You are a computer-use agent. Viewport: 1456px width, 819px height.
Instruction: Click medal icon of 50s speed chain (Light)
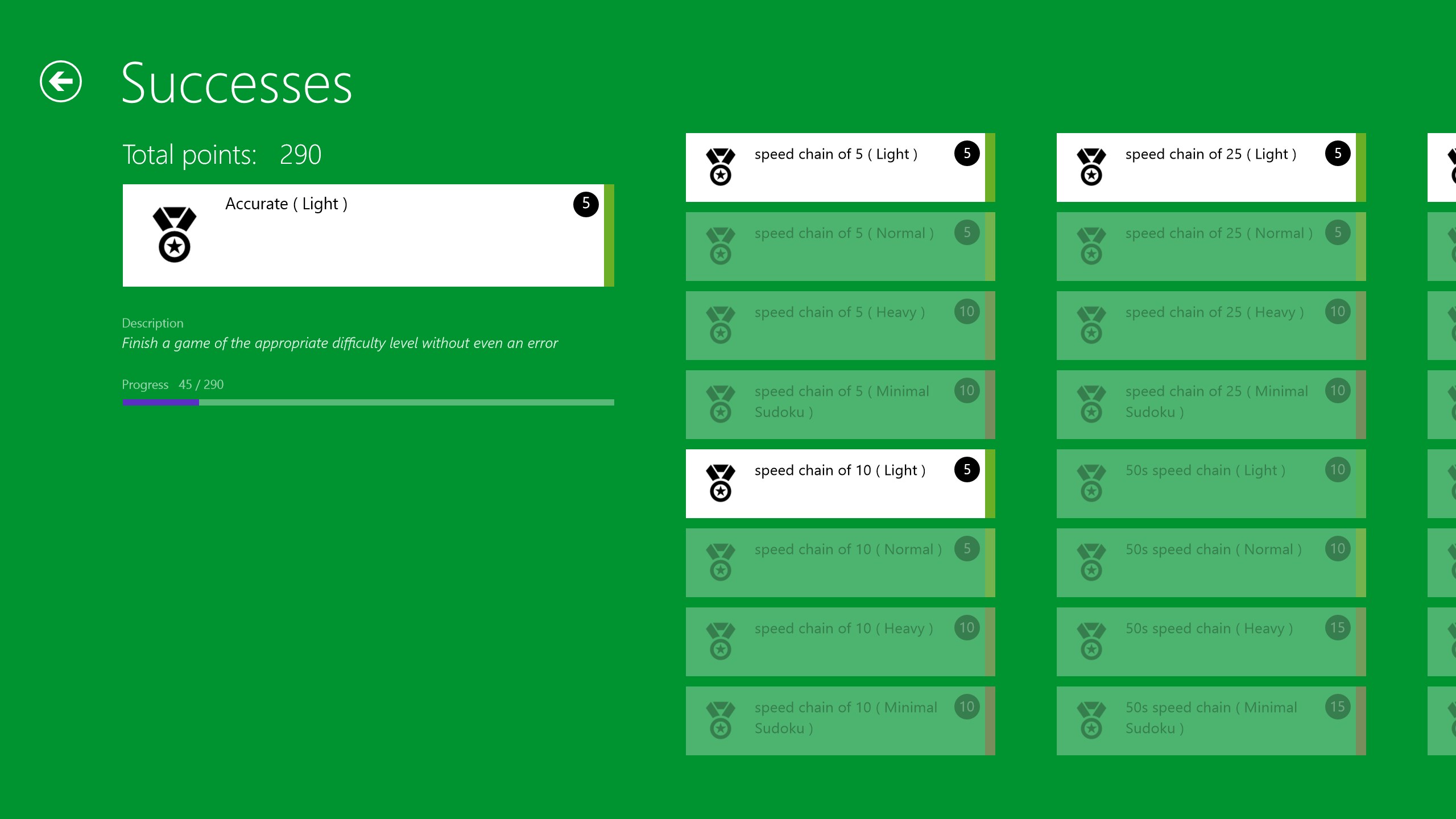(x=1091, y=483)
